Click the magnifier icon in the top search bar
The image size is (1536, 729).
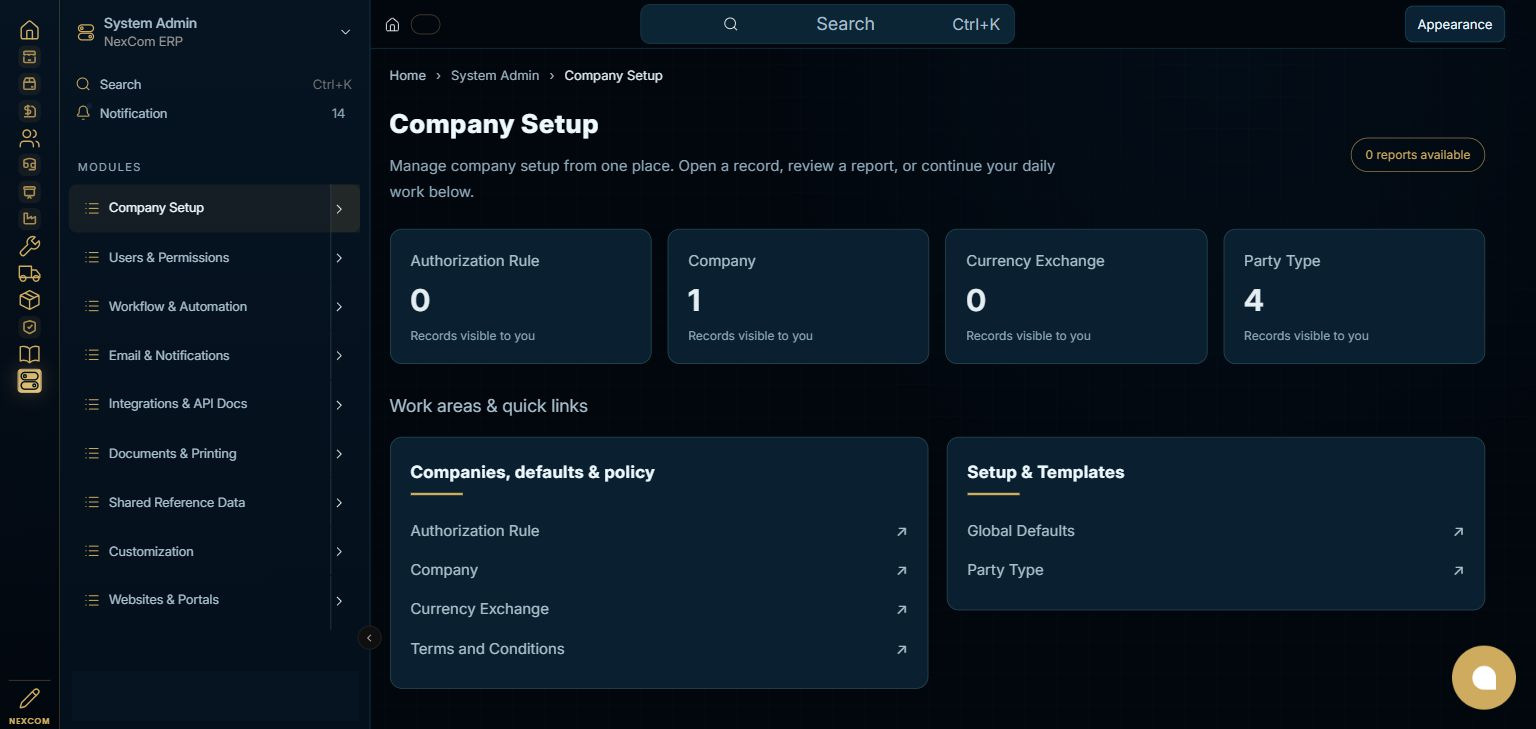[x=731, y=24]
